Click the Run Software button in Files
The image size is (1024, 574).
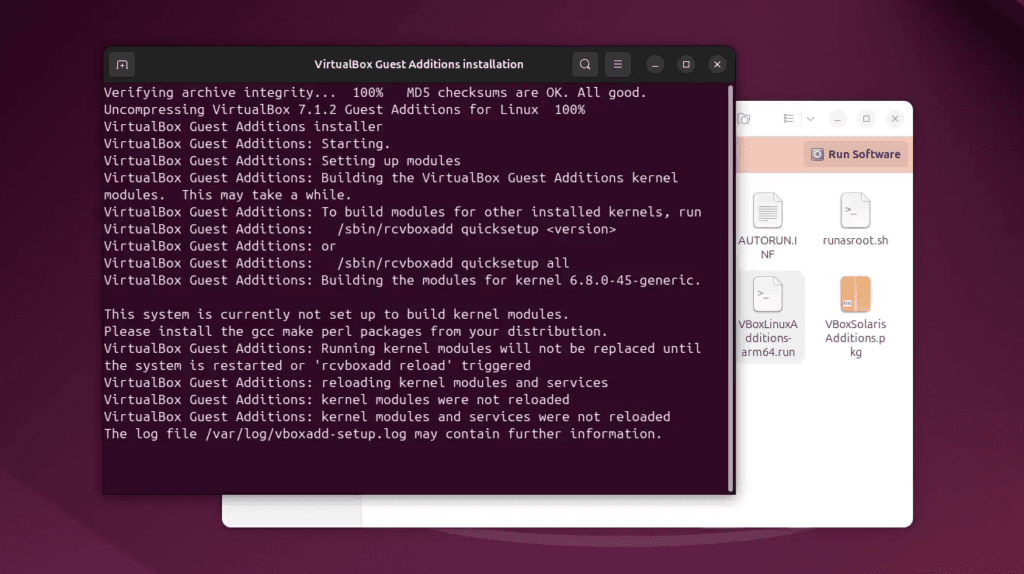pos(856,154)
